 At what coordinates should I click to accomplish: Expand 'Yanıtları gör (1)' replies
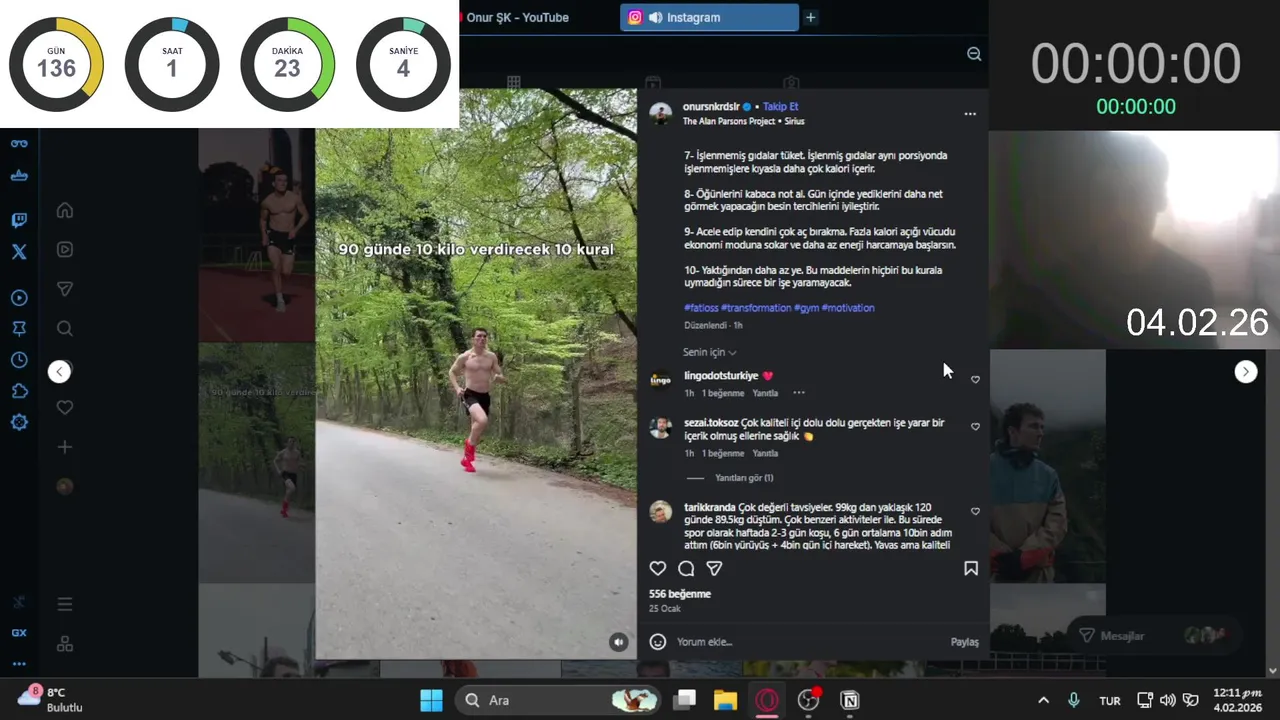[x=744, y=478]
